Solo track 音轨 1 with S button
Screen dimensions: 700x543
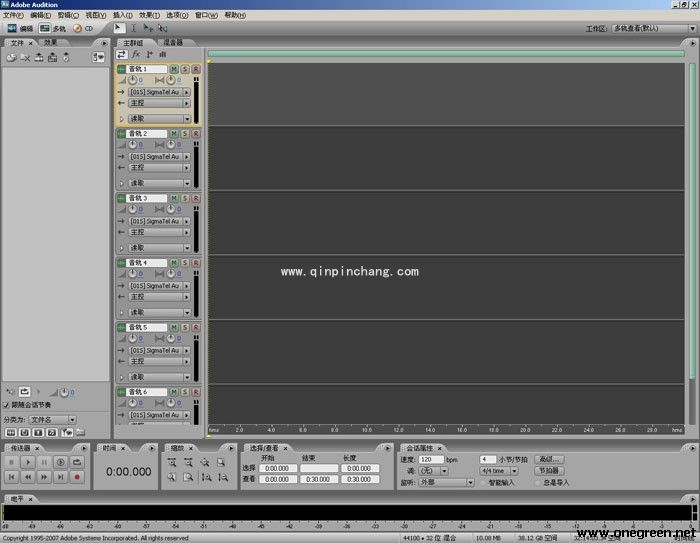point(185,69)
